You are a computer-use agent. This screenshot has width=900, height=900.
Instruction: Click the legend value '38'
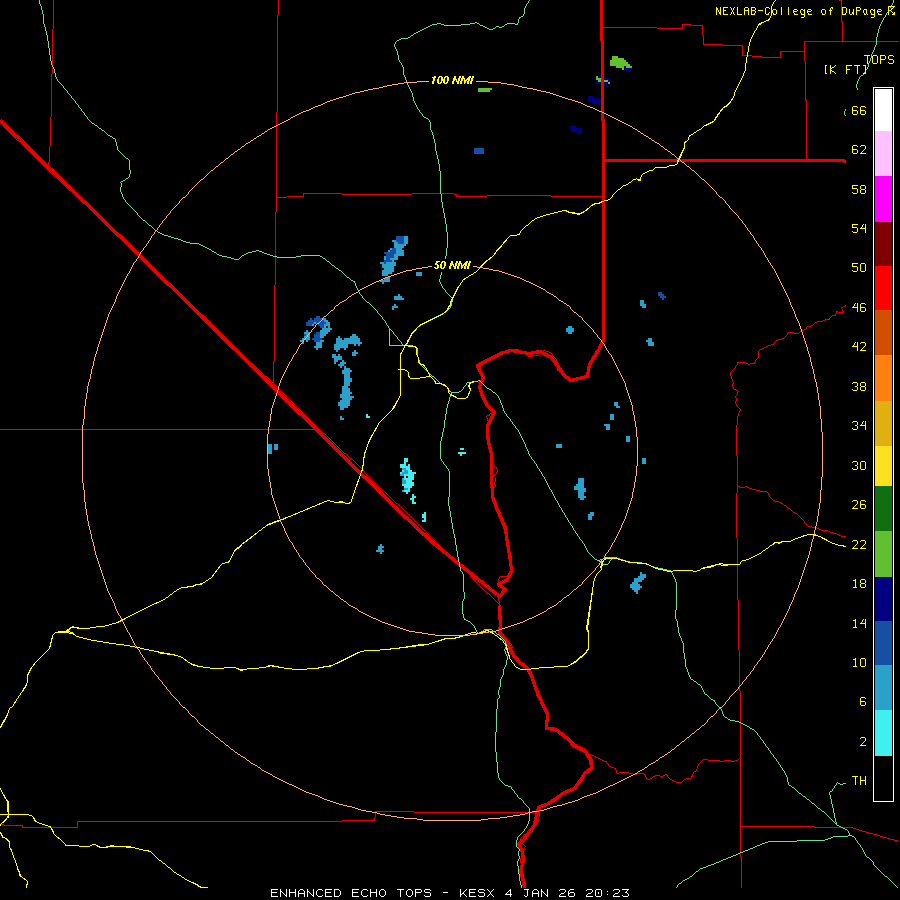[x=859, y=386]
